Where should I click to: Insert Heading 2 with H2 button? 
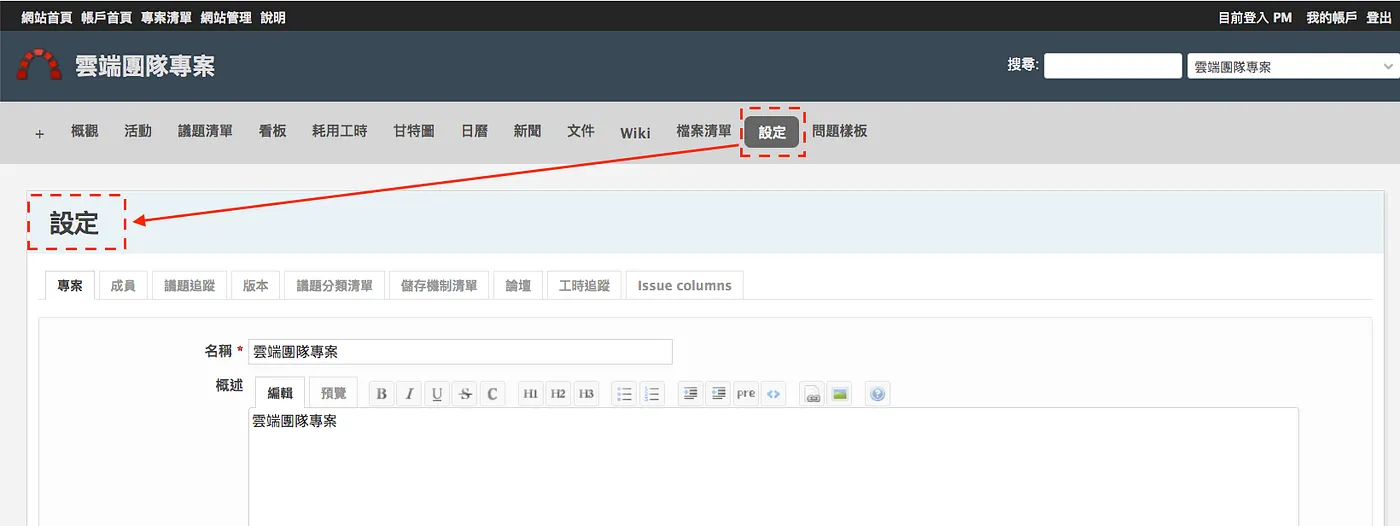pyautogui.click(x=559, y=394)
